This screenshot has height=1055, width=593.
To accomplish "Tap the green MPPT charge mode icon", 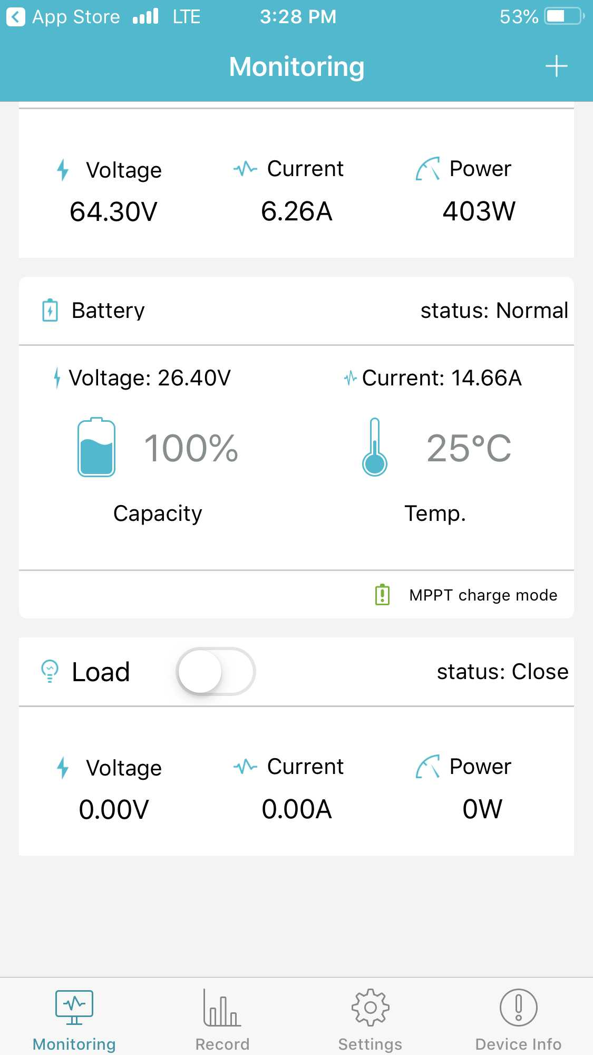I will pyautogui.click(x=382, y=595).
